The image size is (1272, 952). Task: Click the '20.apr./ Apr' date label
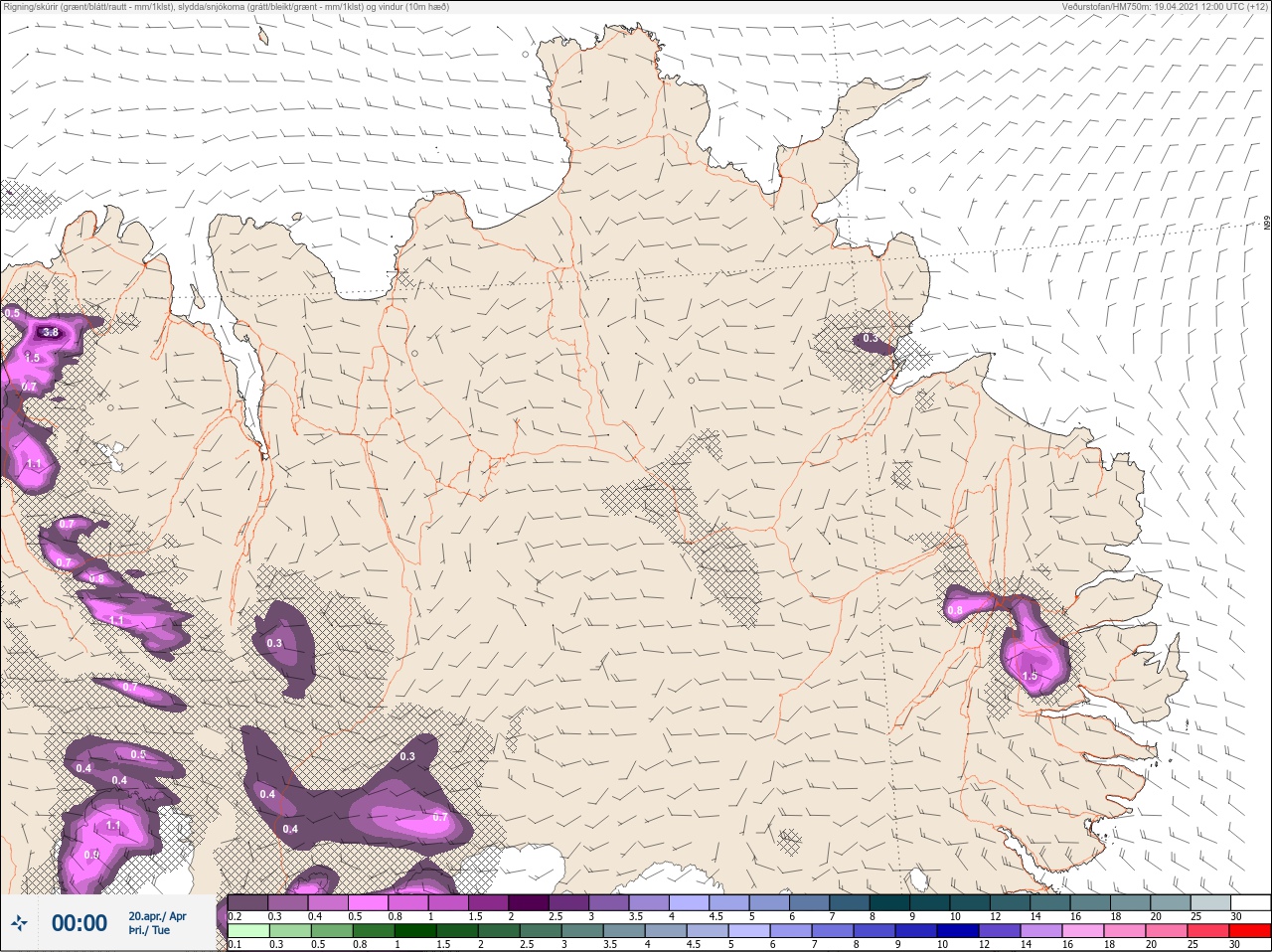pyautogui.click(x=157, y=916)
